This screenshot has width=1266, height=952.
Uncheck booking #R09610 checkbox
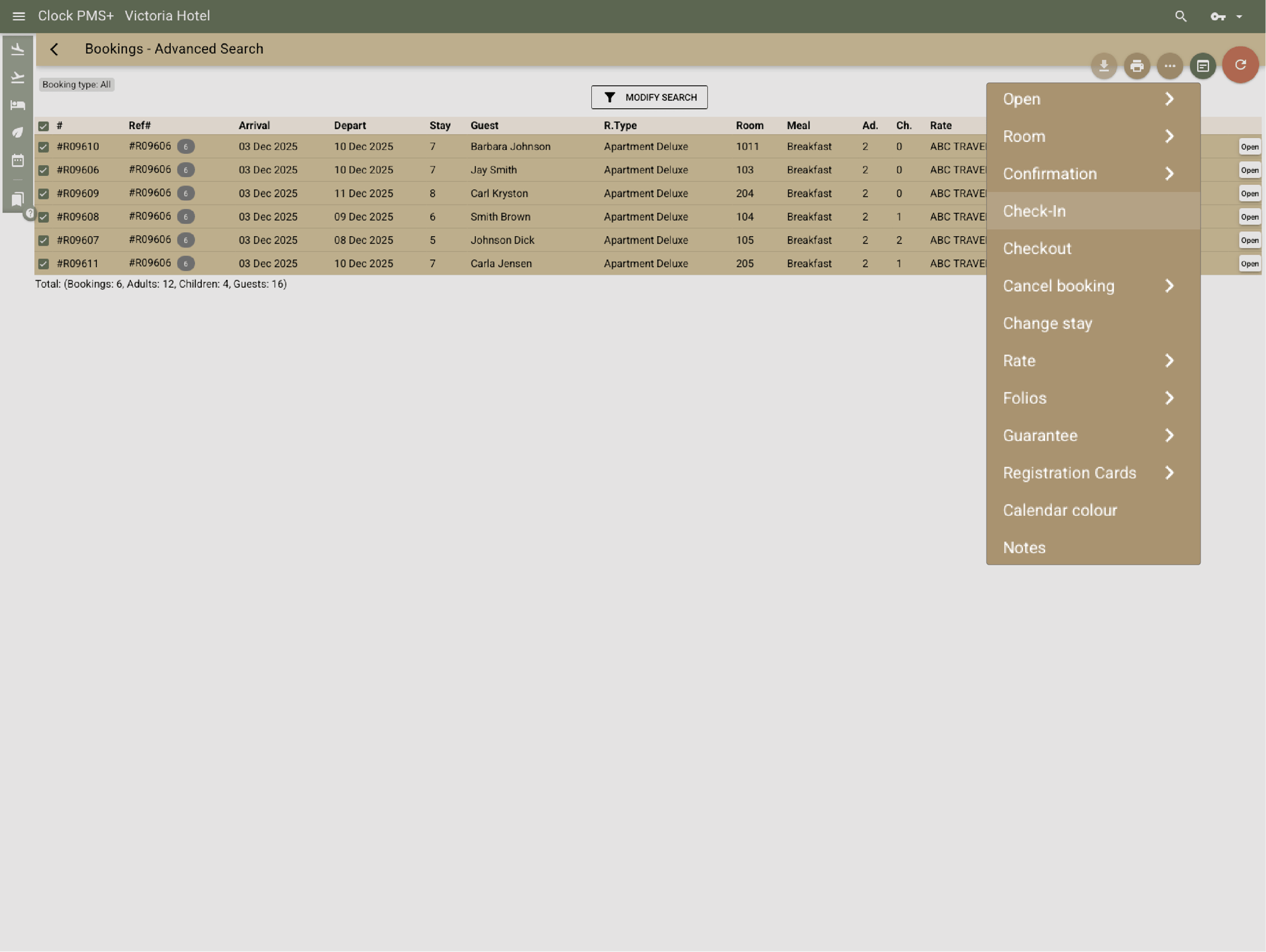(x=43, y=147)
